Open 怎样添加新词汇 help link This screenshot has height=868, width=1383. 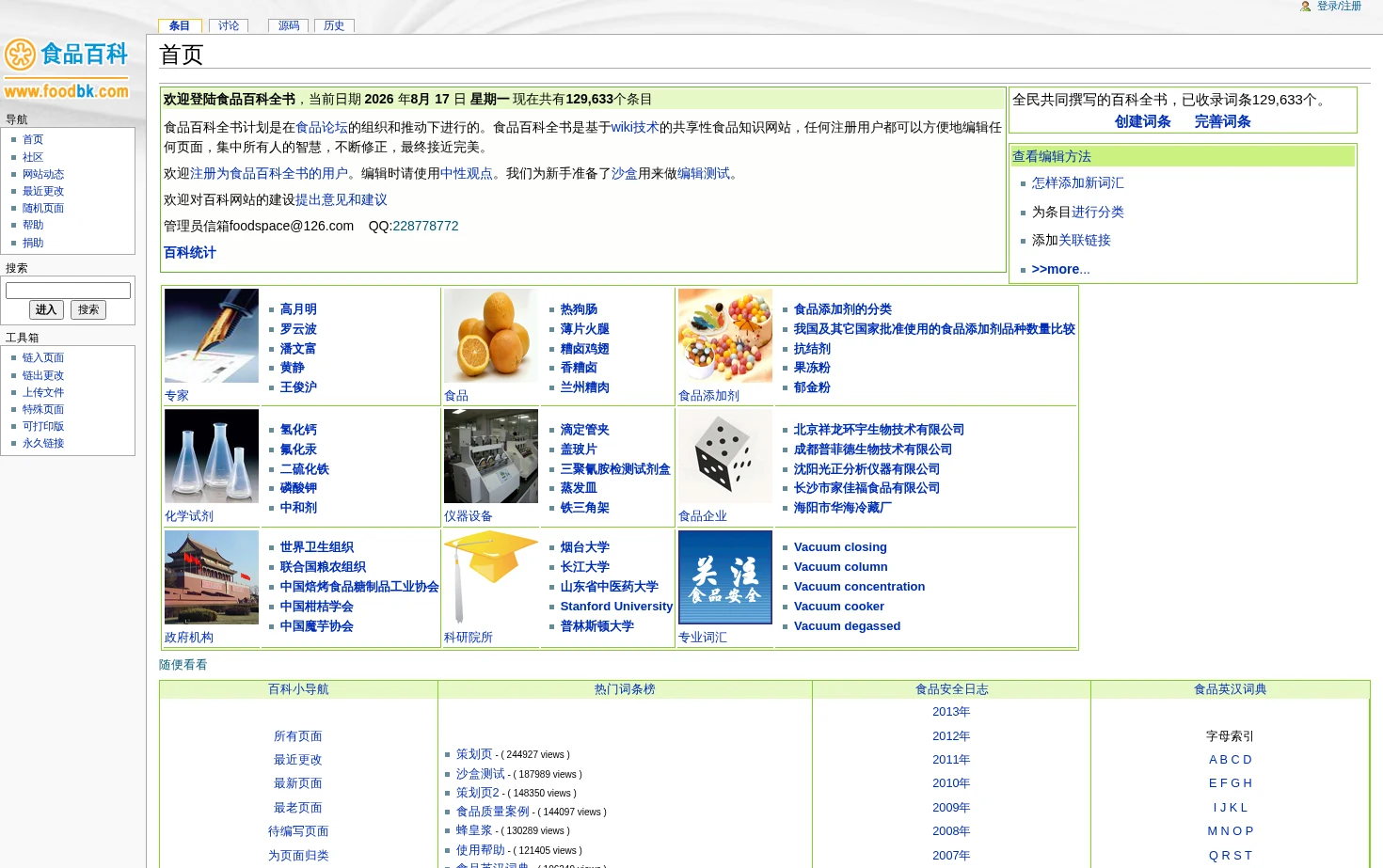(1078, 182)
